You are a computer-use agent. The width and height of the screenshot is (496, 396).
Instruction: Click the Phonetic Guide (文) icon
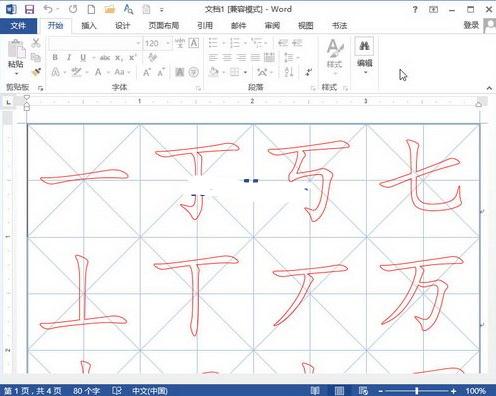(180, 43)
